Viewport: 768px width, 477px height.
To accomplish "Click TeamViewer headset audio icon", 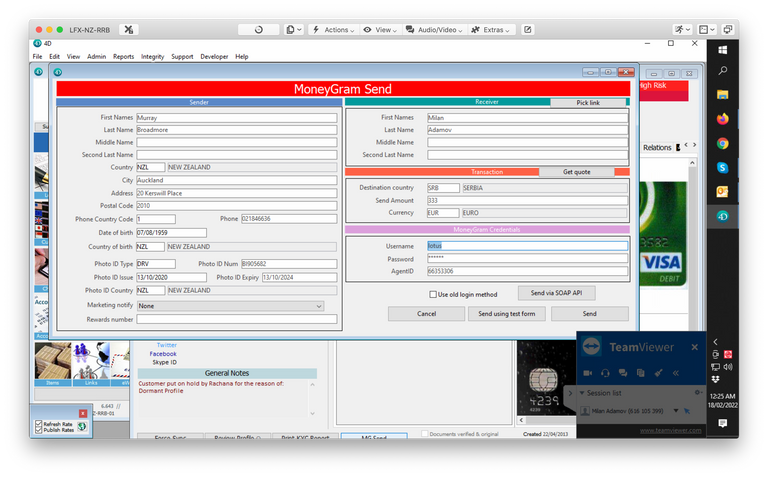I will 605,373.
